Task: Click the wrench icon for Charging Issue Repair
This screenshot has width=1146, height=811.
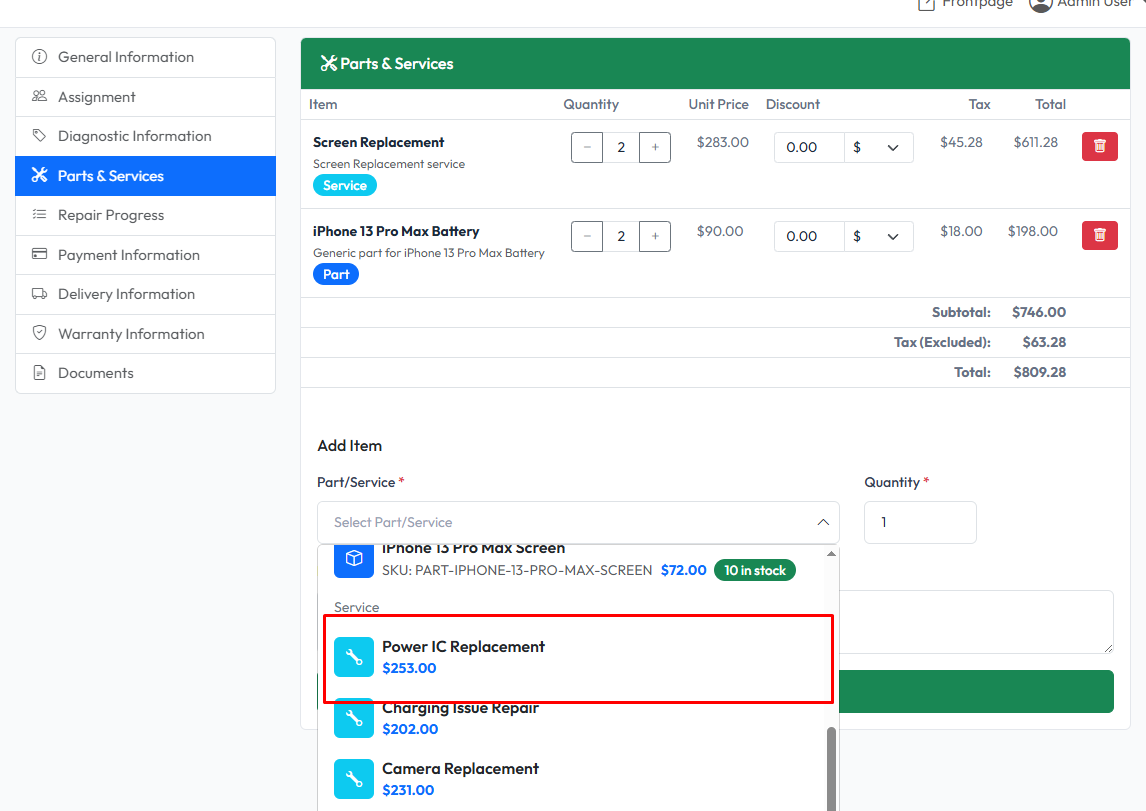Action: pyautogui.click(x=353, y=718)
